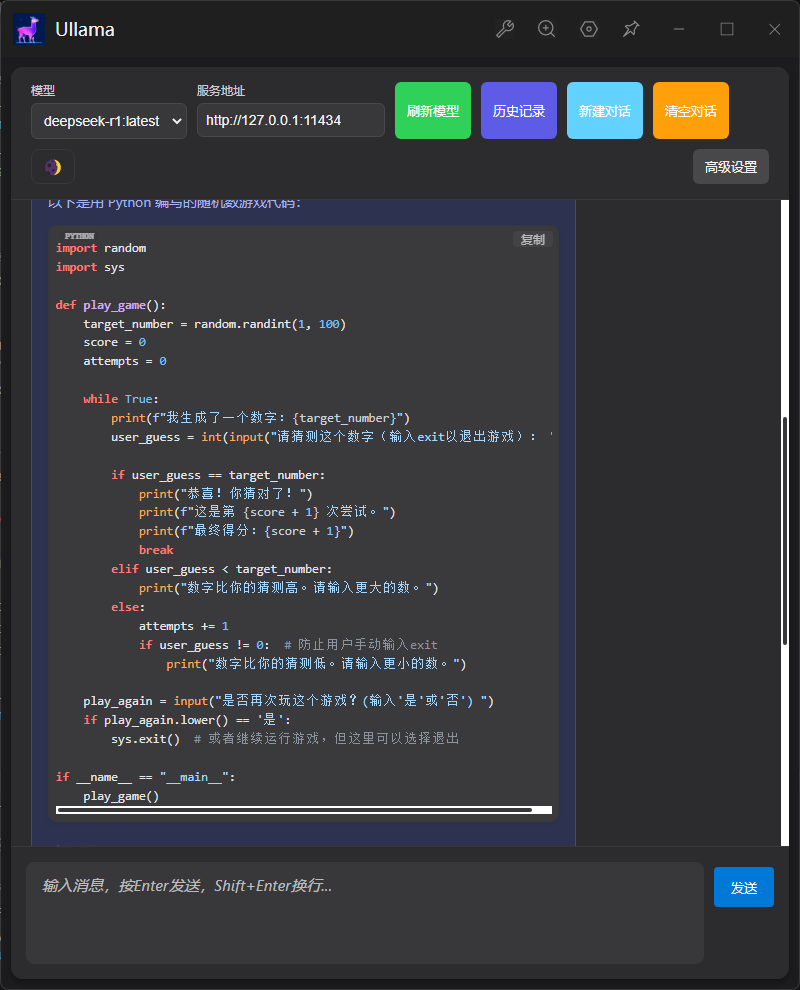Click the 'attempts += 1' line
This screenshot has width=800, height=990.
pyautogui.click(x=184, y=626)
